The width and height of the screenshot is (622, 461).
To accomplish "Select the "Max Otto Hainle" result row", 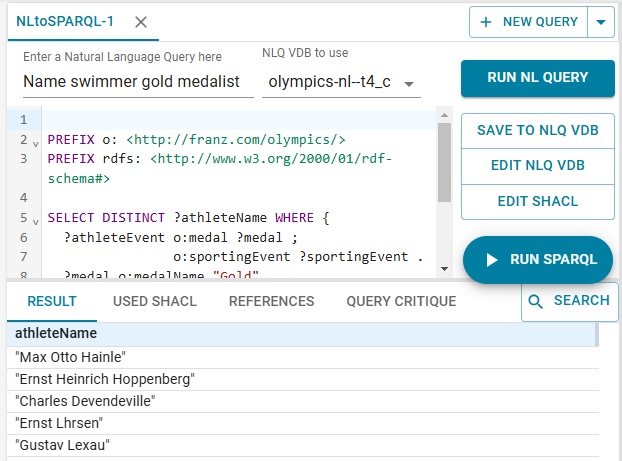I will point(303,357).
